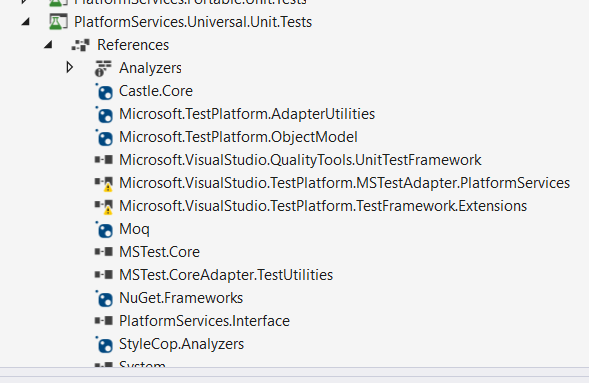Click the Microsoft.TestPlatform.AdapterUtilities package icon
The image size is (589, 383).
[x=104, y=114]
